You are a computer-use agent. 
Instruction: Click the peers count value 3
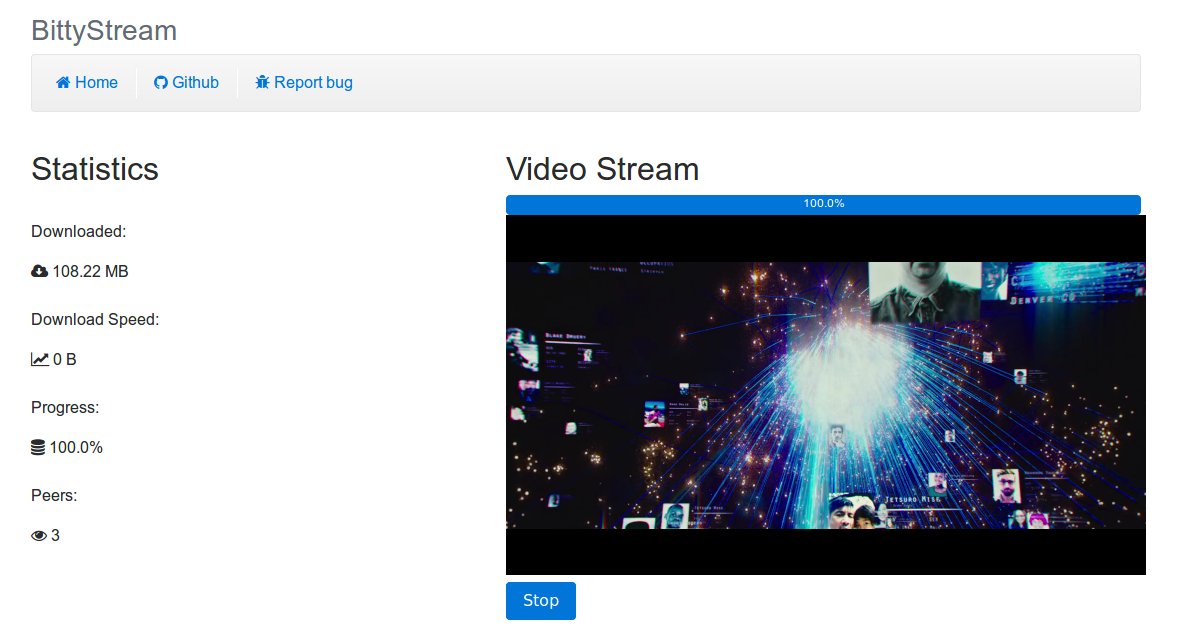(55, 536)
